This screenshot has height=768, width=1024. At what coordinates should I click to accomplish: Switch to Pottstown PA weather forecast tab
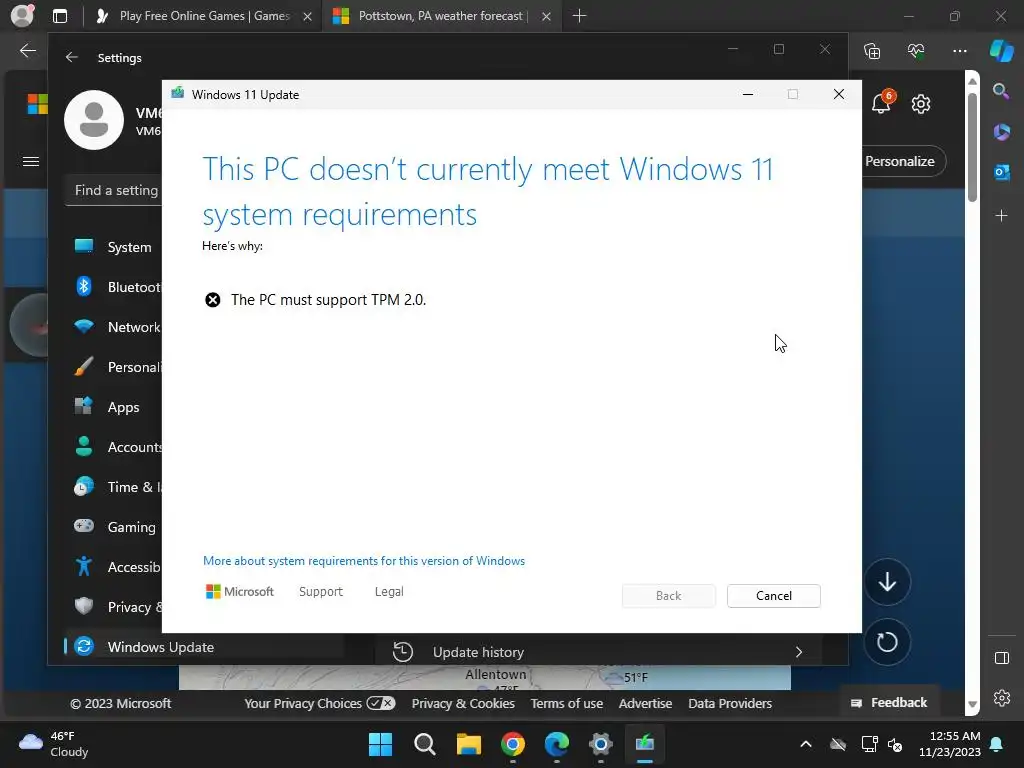(440, 16)
